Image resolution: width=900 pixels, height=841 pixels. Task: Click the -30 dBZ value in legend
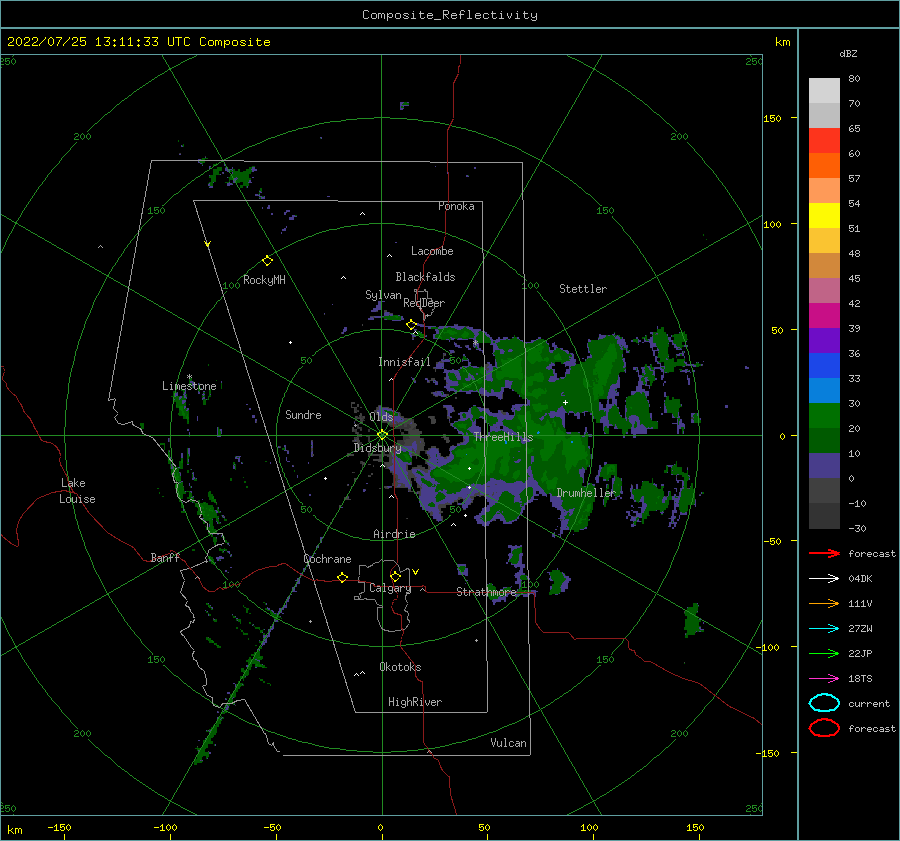857,528
